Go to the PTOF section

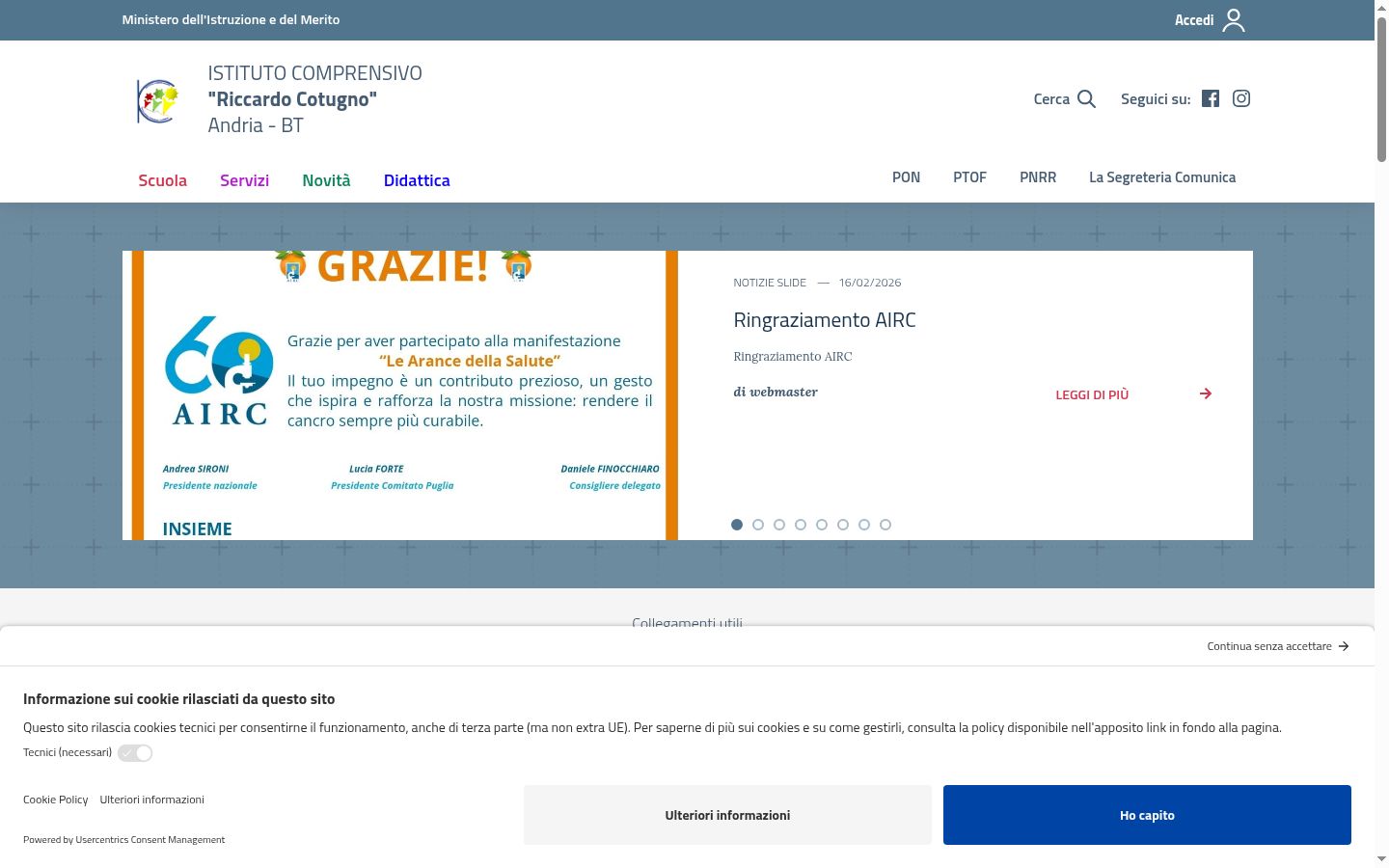(969, 177)
